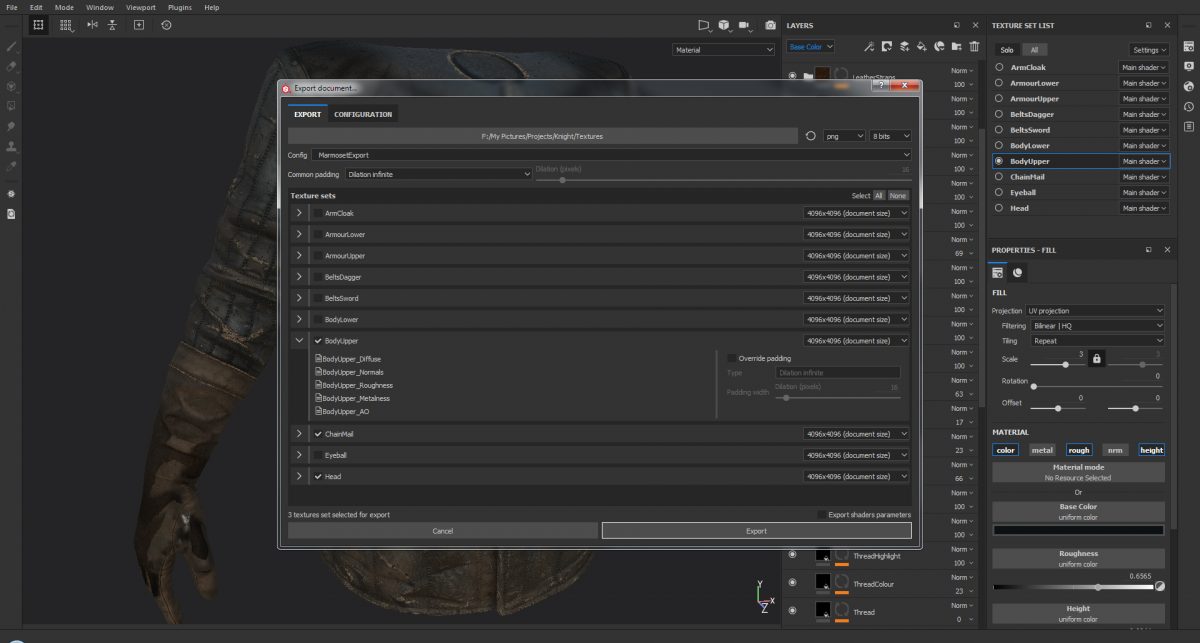This screenshot has height=643, width=1200.
Task: Delete selected layer using the trash icon
Action: (x=974, y=47)
